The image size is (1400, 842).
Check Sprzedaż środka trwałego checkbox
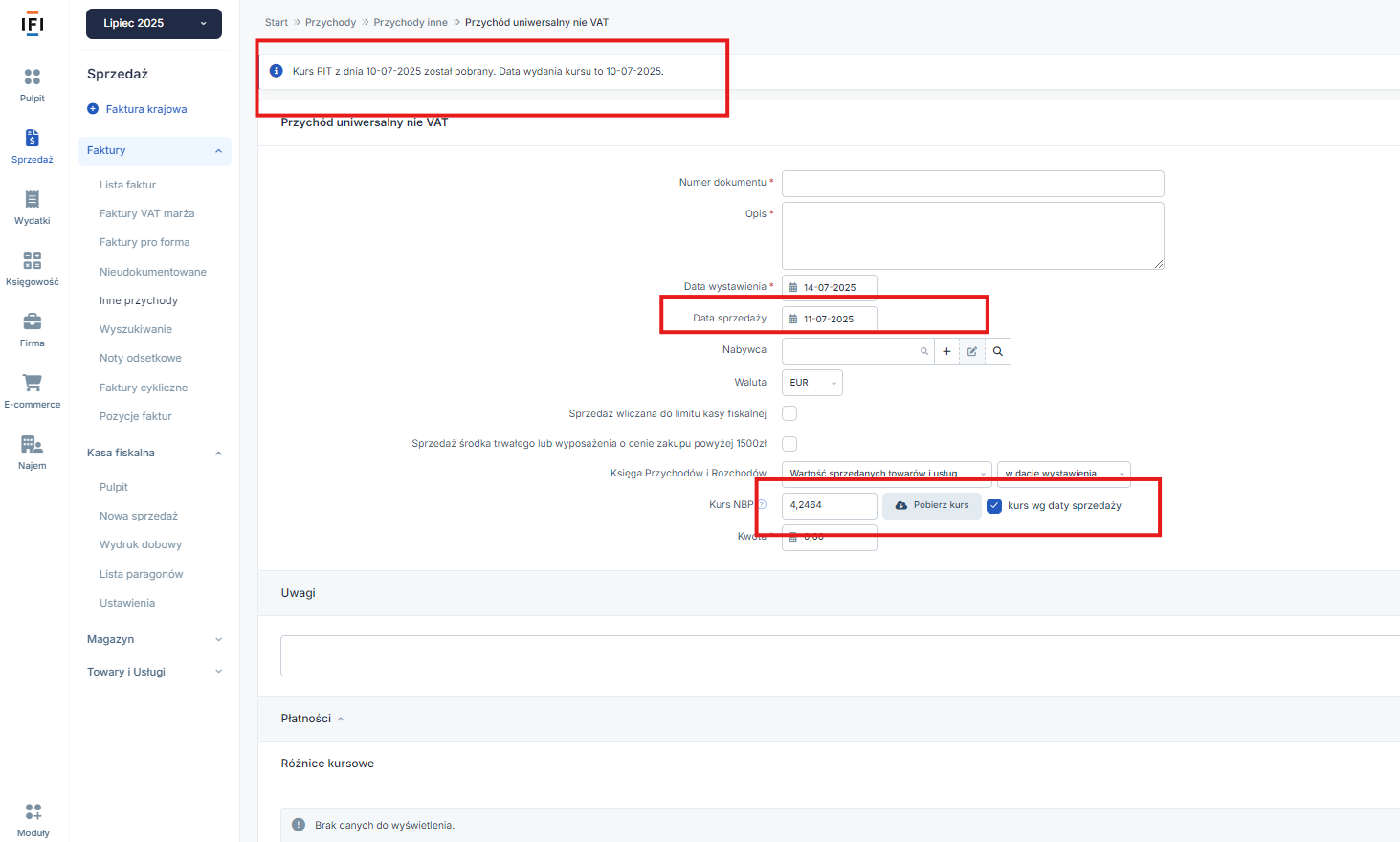pos(789,444)
